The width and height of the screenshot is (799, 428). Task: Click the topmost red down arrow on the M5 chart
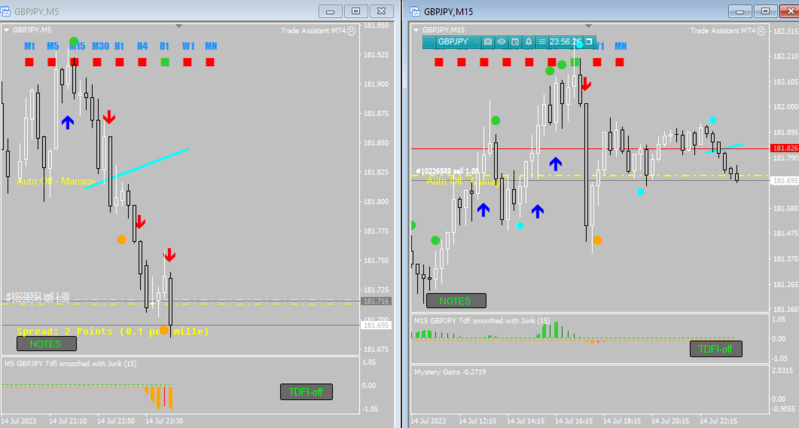109,117
